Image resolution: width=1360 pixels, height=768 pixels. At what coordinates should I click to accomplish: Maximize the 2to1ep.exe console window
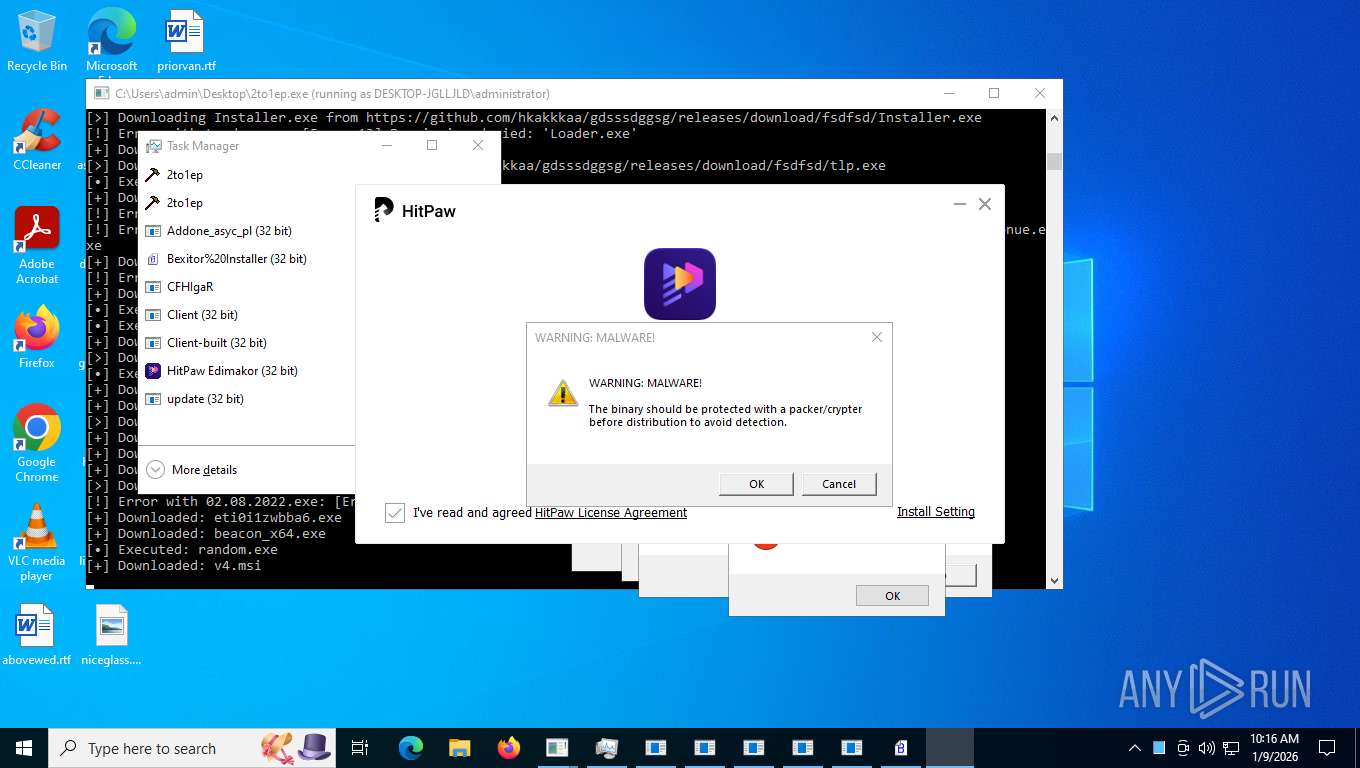pyautogui.click(x=994, y=93)
